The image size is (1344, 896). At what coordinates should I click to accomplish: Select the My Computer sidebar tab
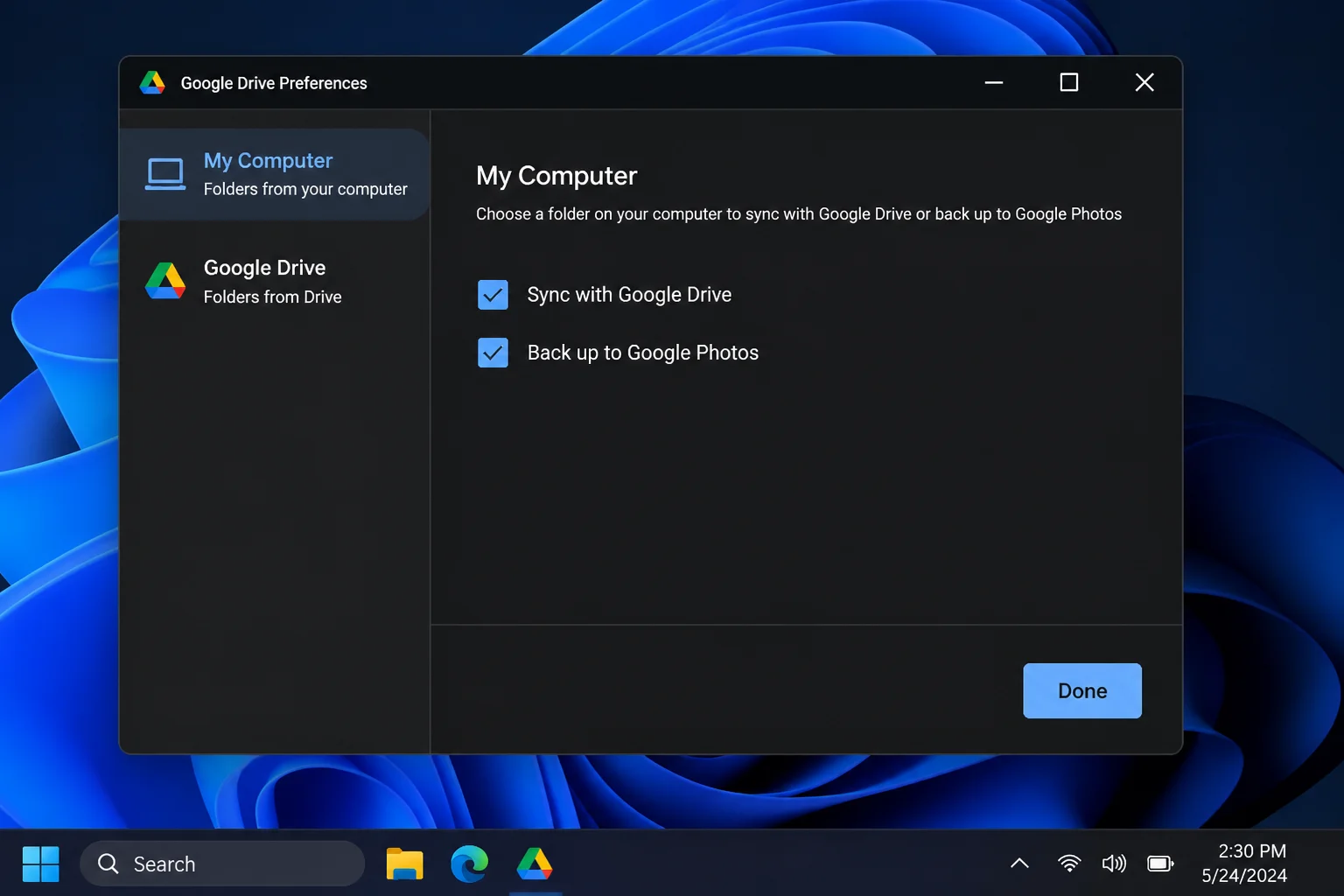click(x=275, y=174)
